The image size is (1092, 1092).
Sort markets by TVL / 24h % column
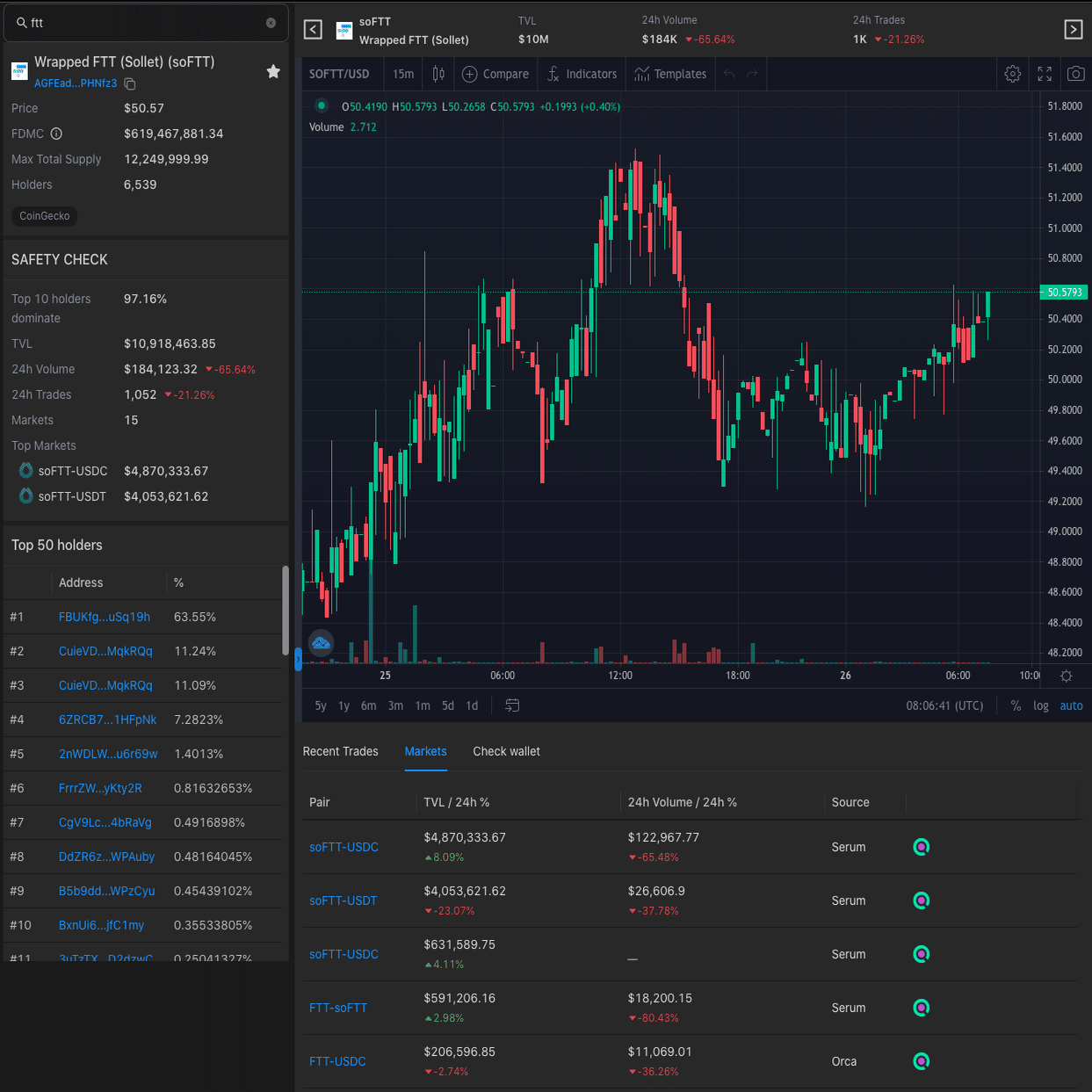tap(457, 803)
